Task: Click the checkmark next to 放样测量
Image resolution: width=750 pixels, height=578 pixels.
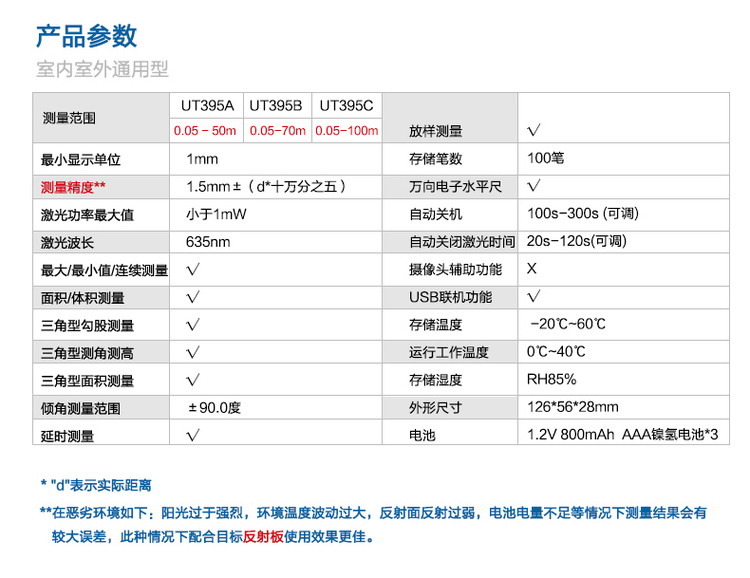Action: click(x=534, y=130)
